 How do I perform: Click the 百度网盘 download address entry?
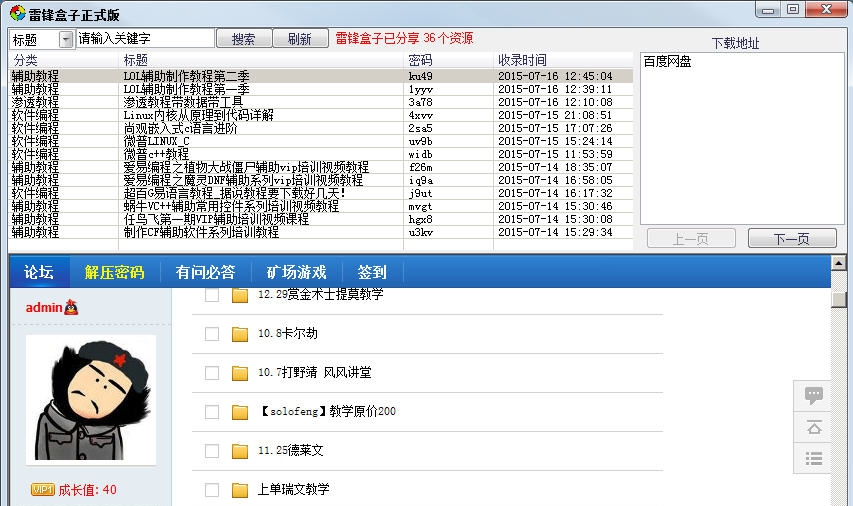[x=667, y=61]
